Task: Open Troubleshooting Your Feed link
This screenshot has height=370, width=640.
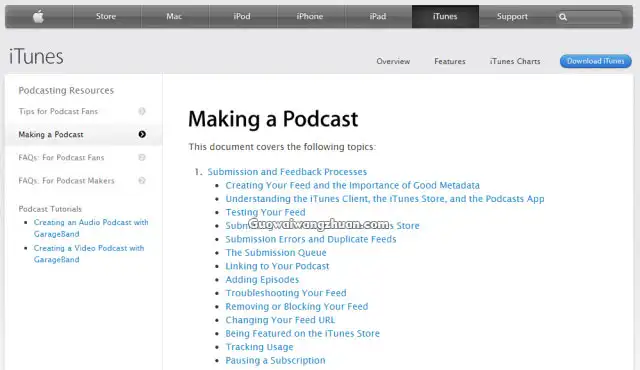Action: pos(286,293)
